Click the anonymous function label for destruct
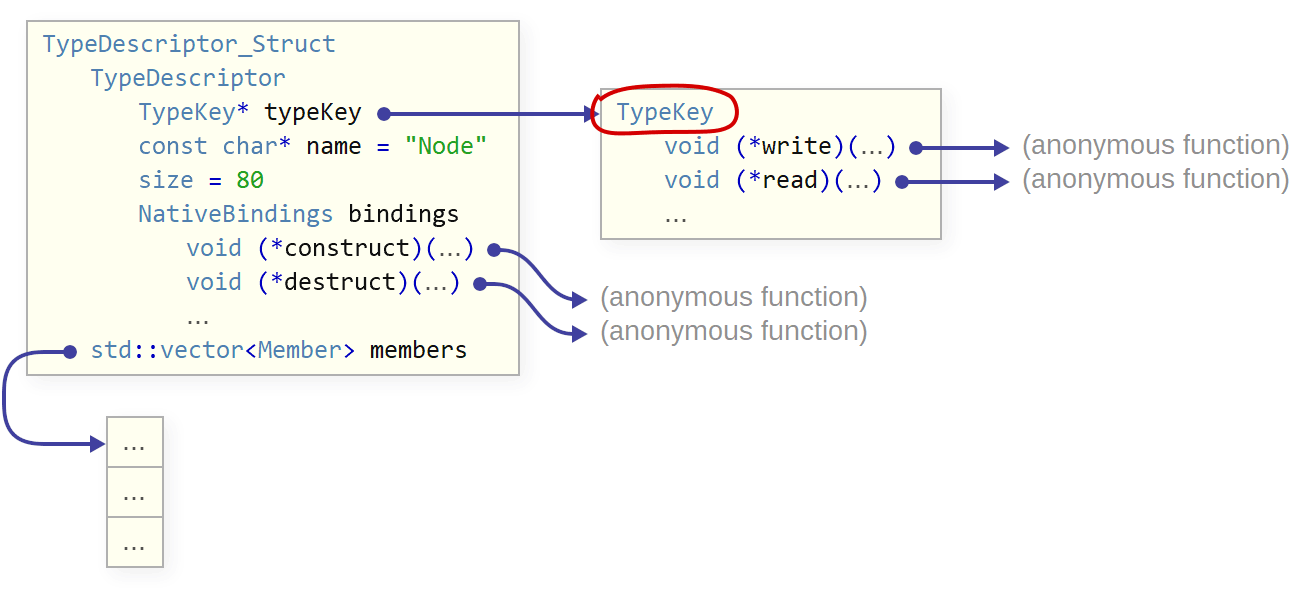 tap(733, 332)
